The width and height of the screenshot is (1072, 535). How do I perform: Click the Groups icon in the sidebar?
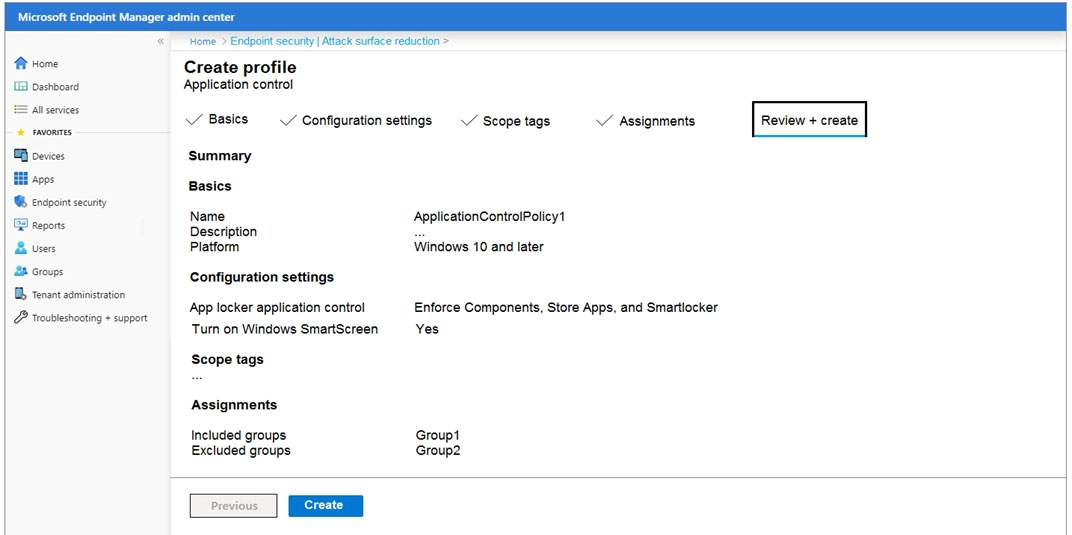pyautogui.click(x=21, y=271)
